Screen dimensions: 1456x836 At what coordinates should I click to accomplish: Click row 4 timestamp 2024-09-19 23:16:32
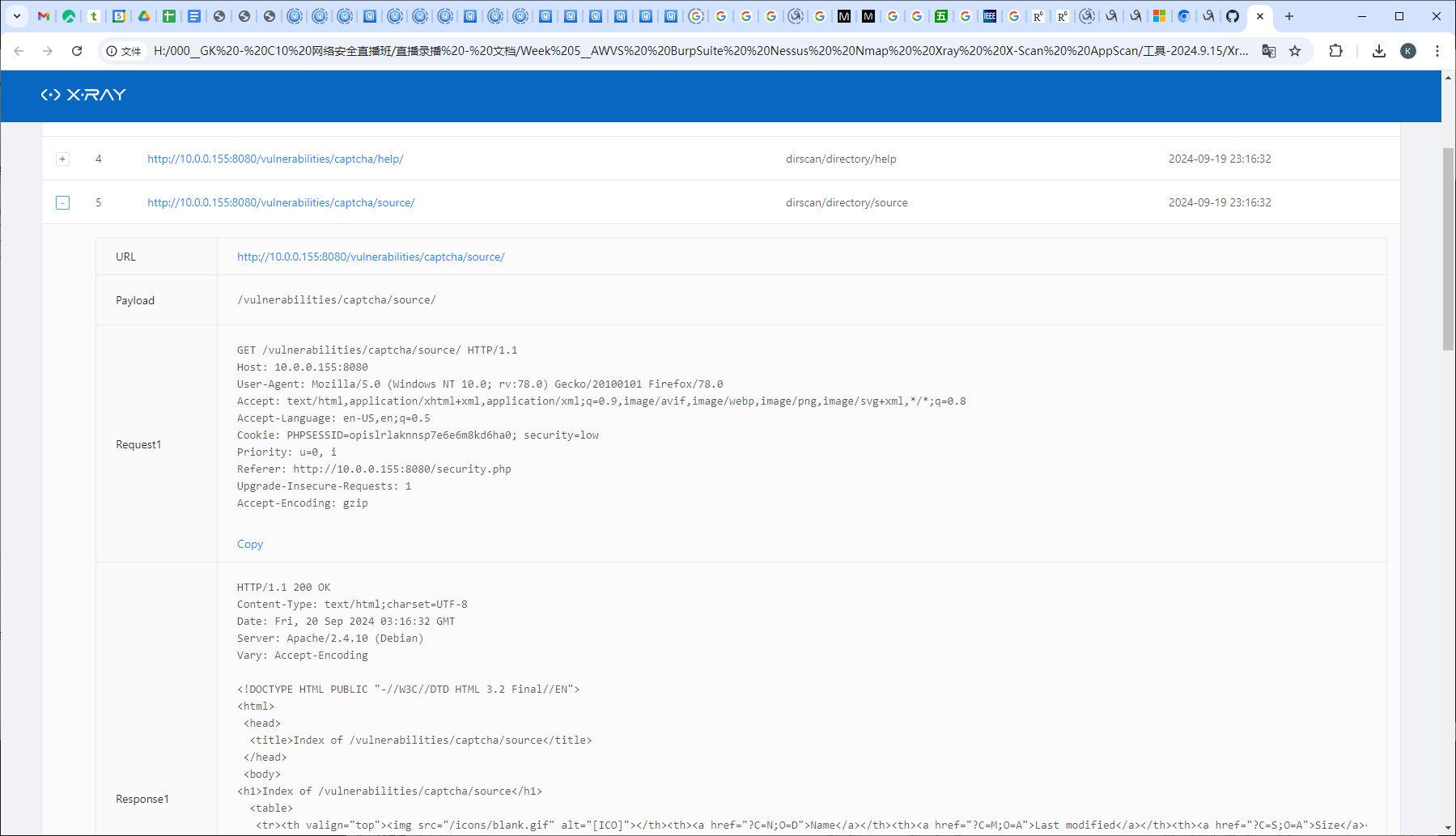pos(1220,159)
